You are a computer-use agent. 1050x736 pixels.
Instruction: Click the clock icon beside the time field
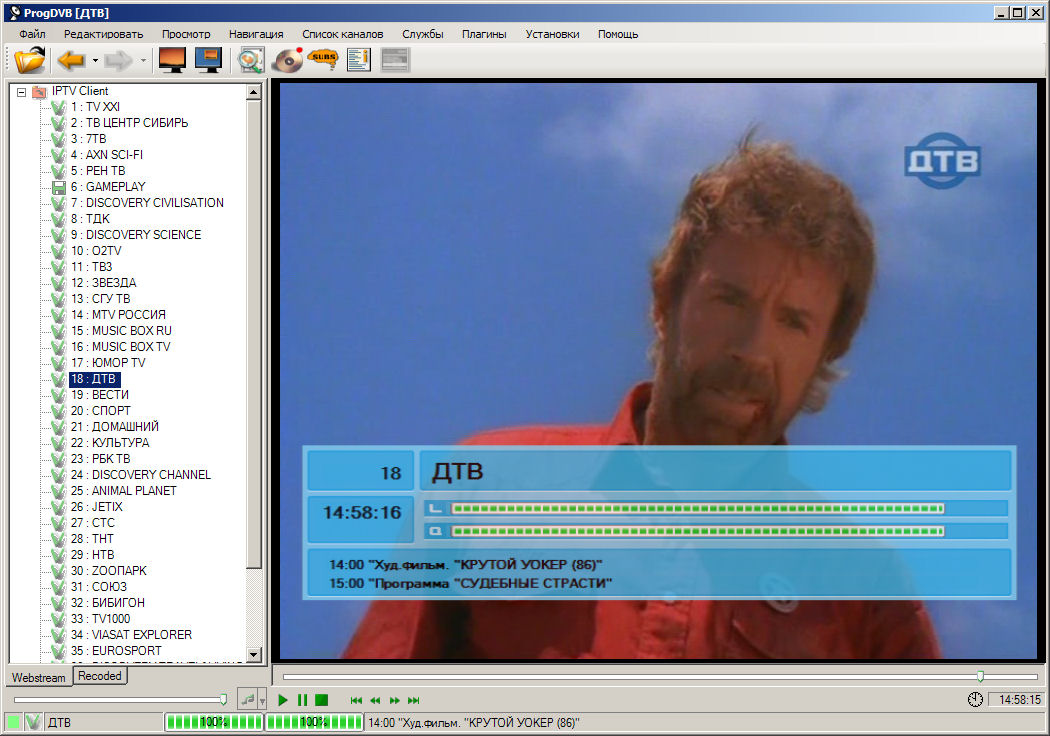click(x=975, y=700)
